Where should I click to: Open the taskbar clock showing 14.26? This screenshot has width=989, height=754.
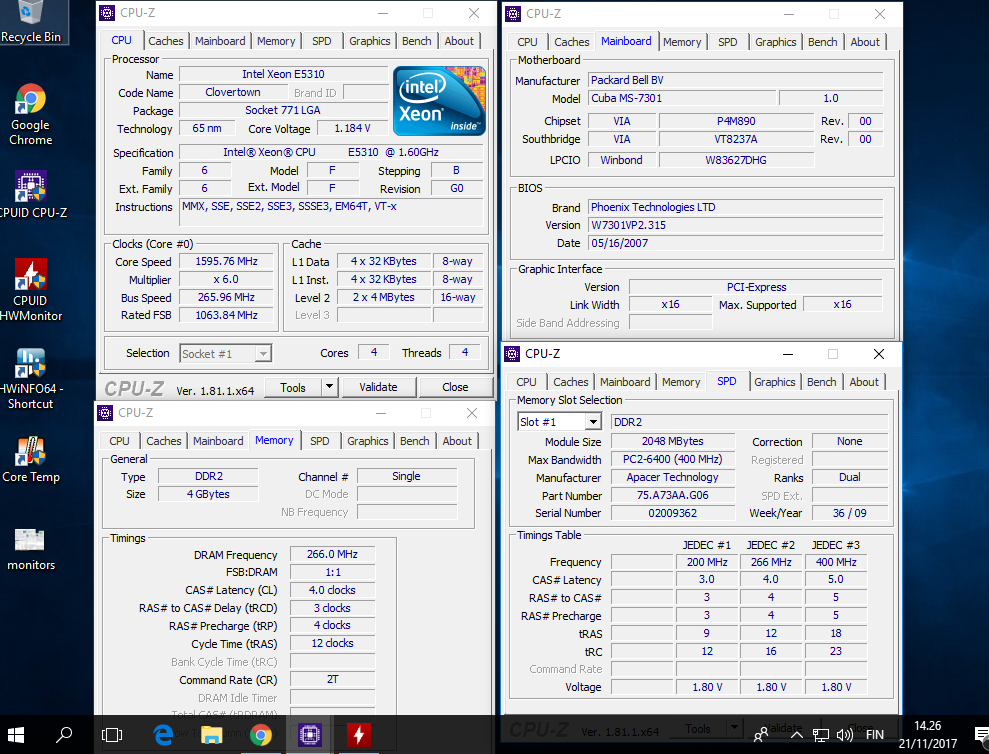[x=928, y=734]
